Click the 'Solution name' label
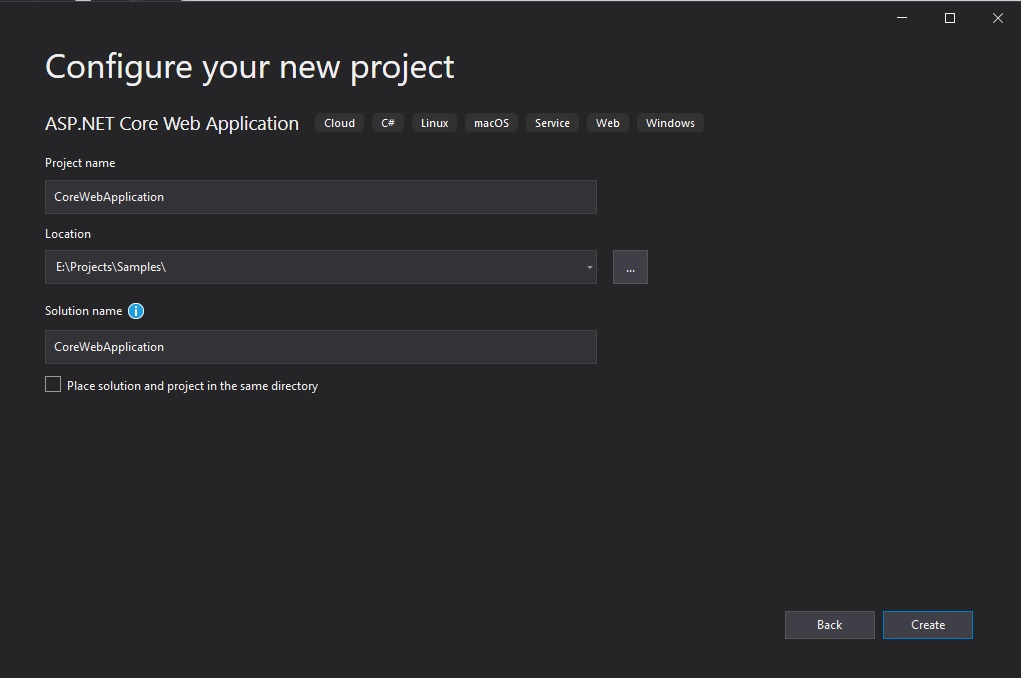Viewport: 1026px width, 678px height. pyautogui.click(x=84, y=312)
